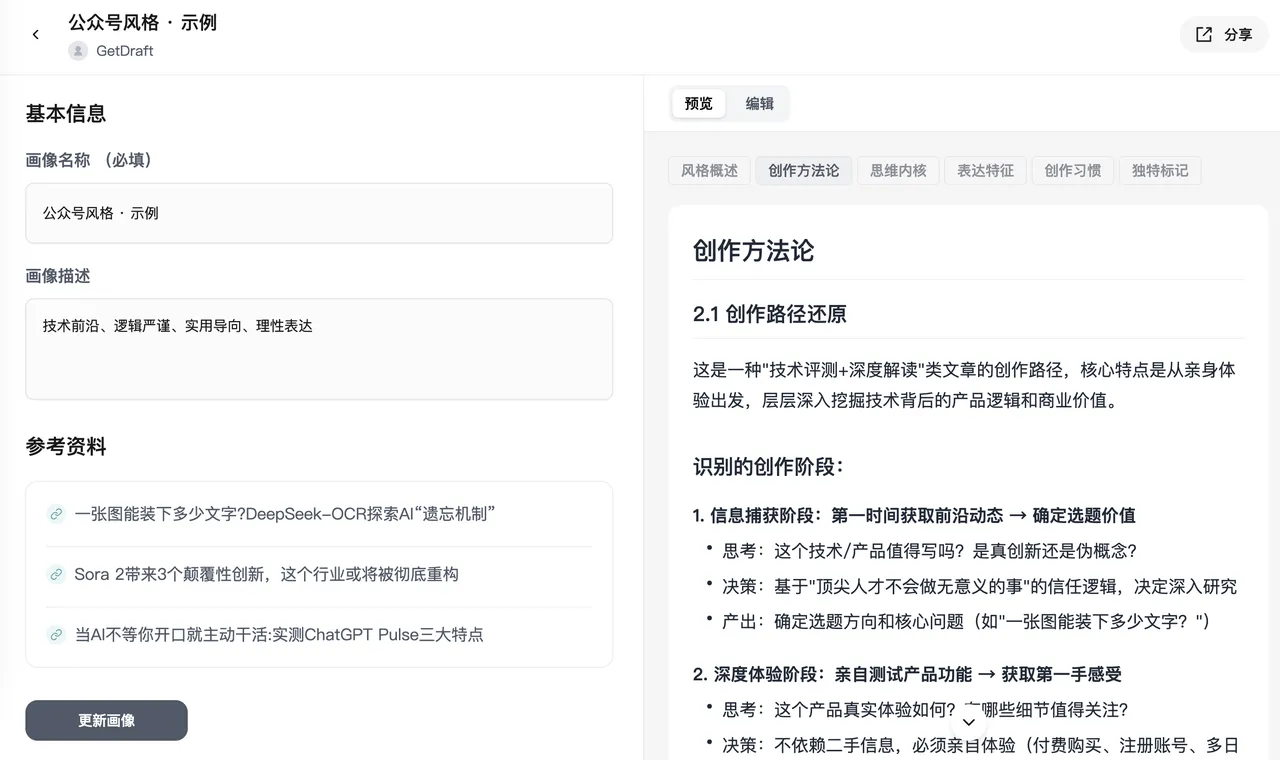Screen dimensions: 1280x760
Task: Switch to the 编辑 tab
Action: [x=759, y=104]
